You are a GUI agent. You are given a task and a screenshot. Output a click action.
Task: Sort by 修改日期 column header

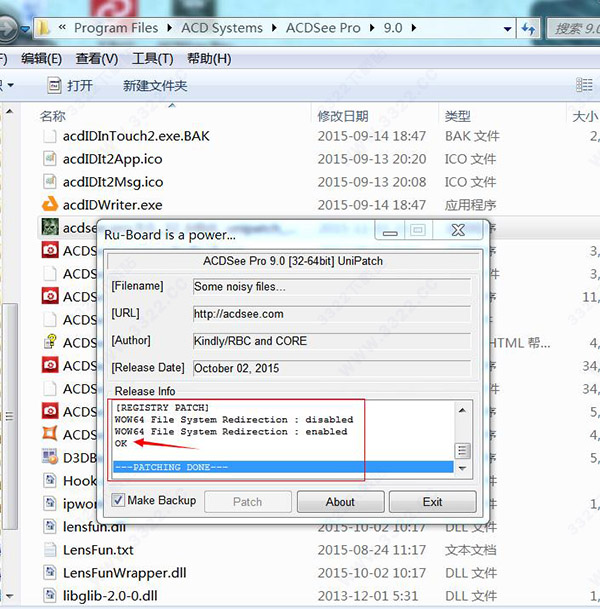pyautogui.click(x=343, y=116)
